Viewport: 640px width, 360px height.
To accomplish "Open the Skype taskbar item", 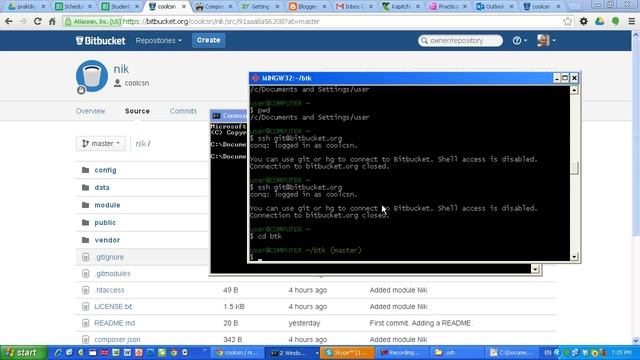I will (x=347, y=353).
